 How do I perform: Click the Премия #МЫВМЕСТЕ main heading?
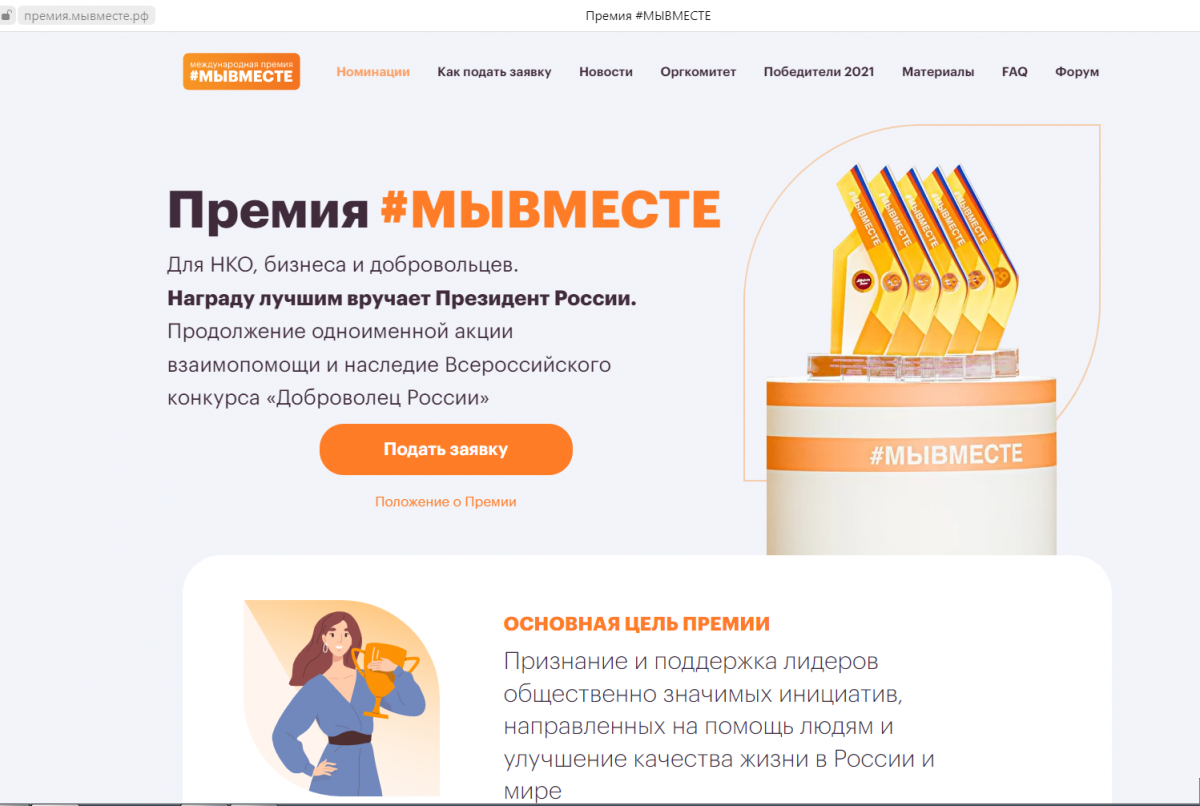coord(444,210)
